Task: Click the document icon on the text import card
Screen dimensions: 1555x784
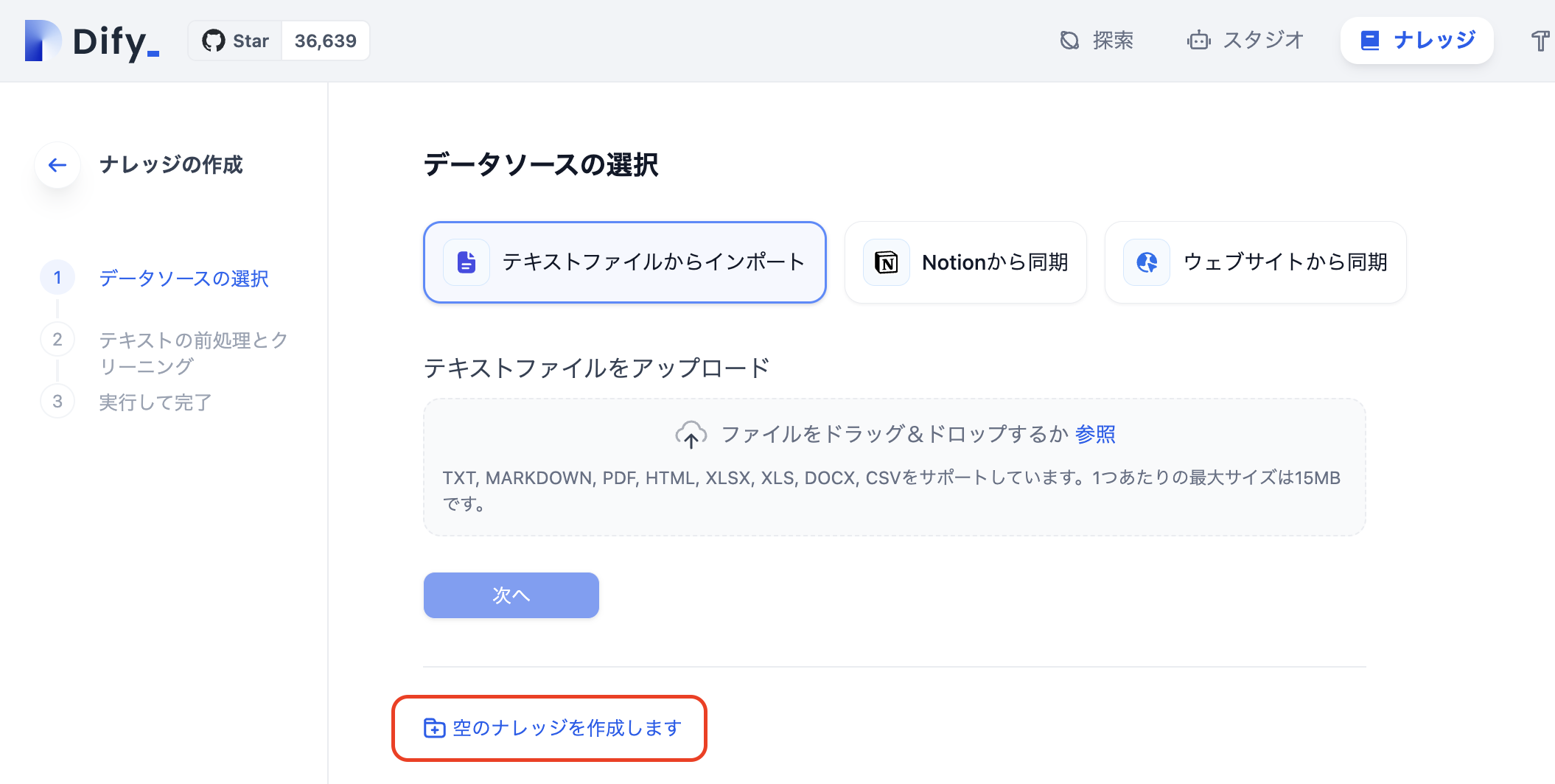Action: (466, 262)
